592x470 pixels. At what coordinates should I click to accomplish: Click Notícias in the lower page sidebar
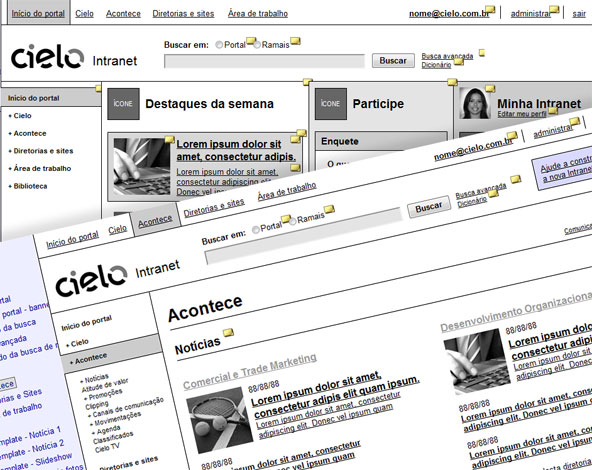click(95, 379)
